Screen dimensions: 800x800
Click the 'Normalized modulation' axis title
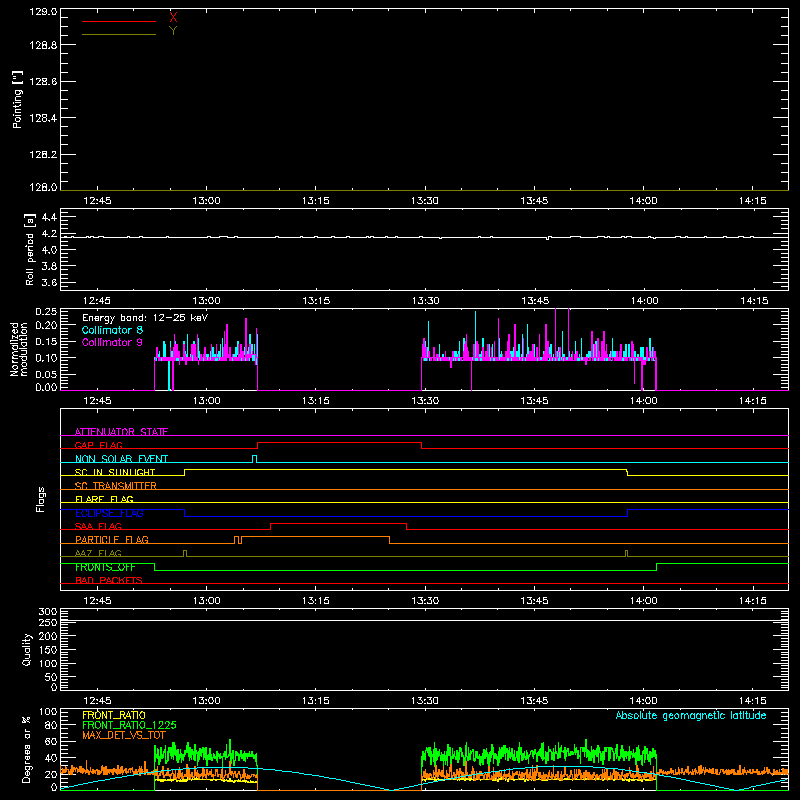pyautogui.click(x=19, y=349)
